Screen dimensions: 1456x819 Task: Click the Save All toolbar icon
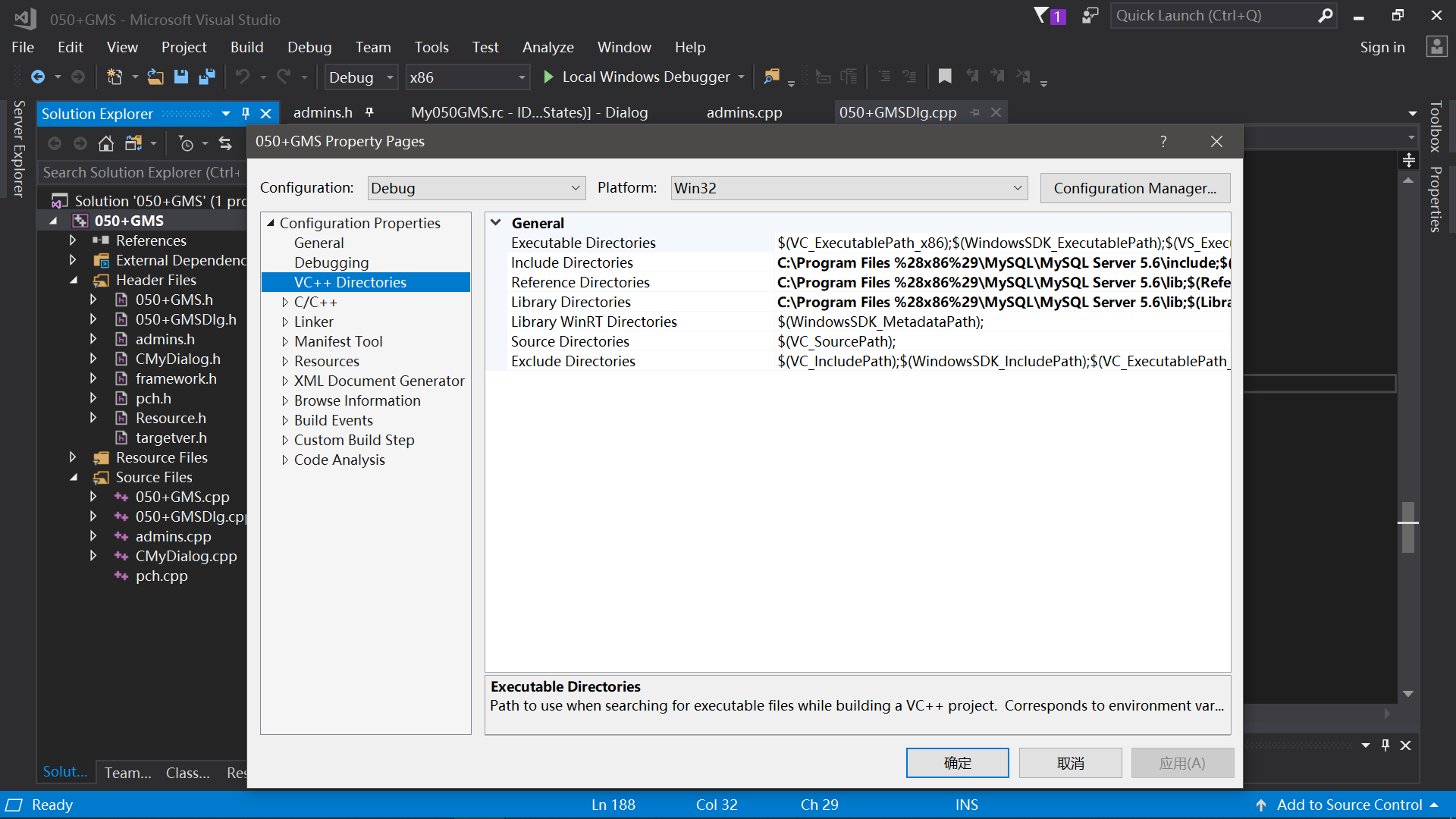pyautogui.click(x=206, y=77)
